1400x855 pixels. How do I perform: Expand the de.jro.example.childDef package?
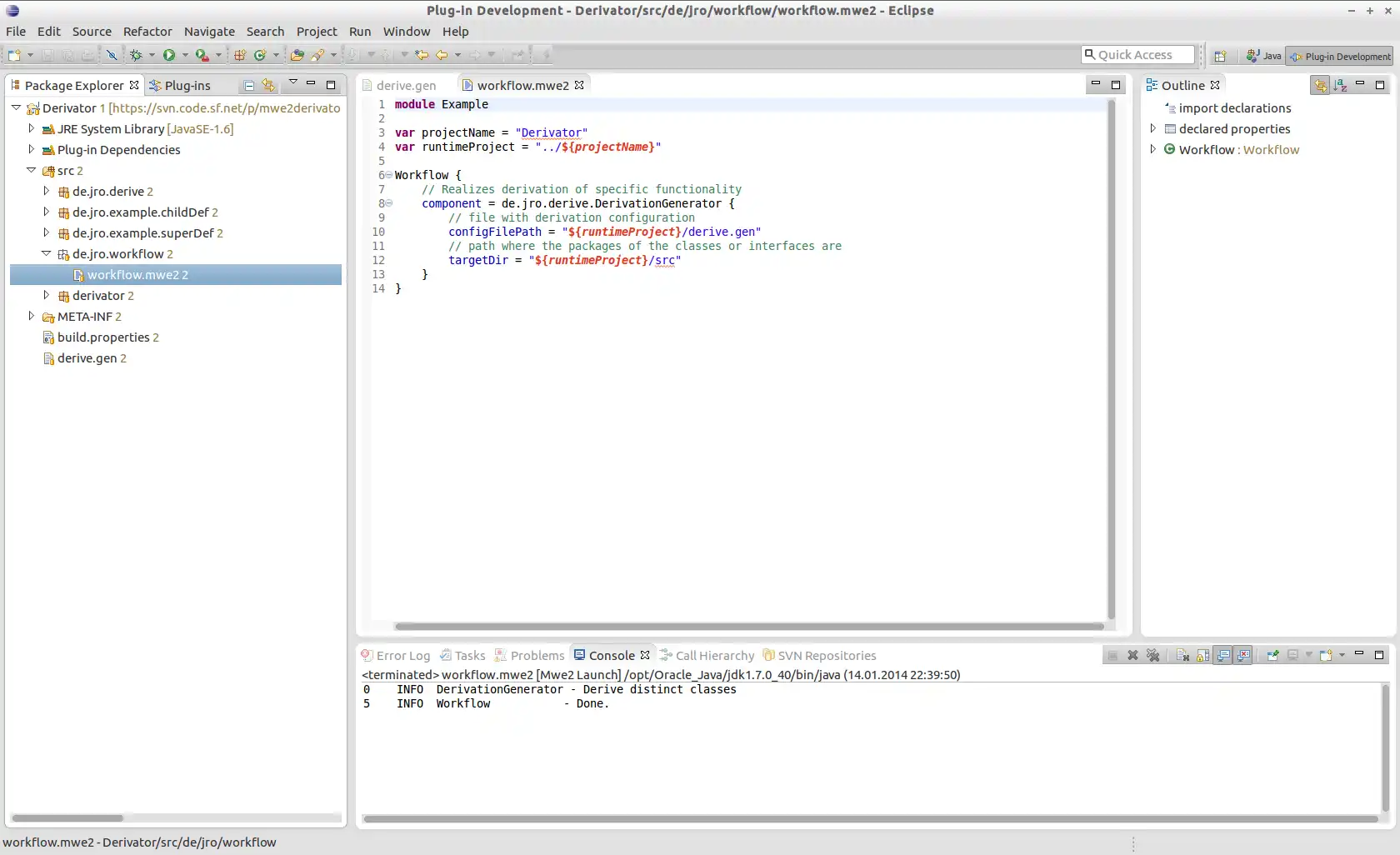pos(46,212)
